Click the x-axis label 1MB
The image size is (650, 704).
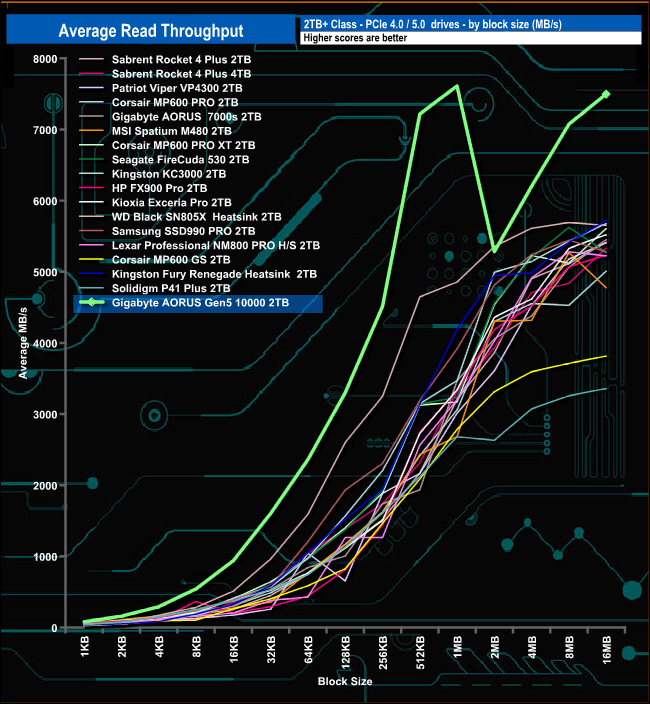[457, 647]
